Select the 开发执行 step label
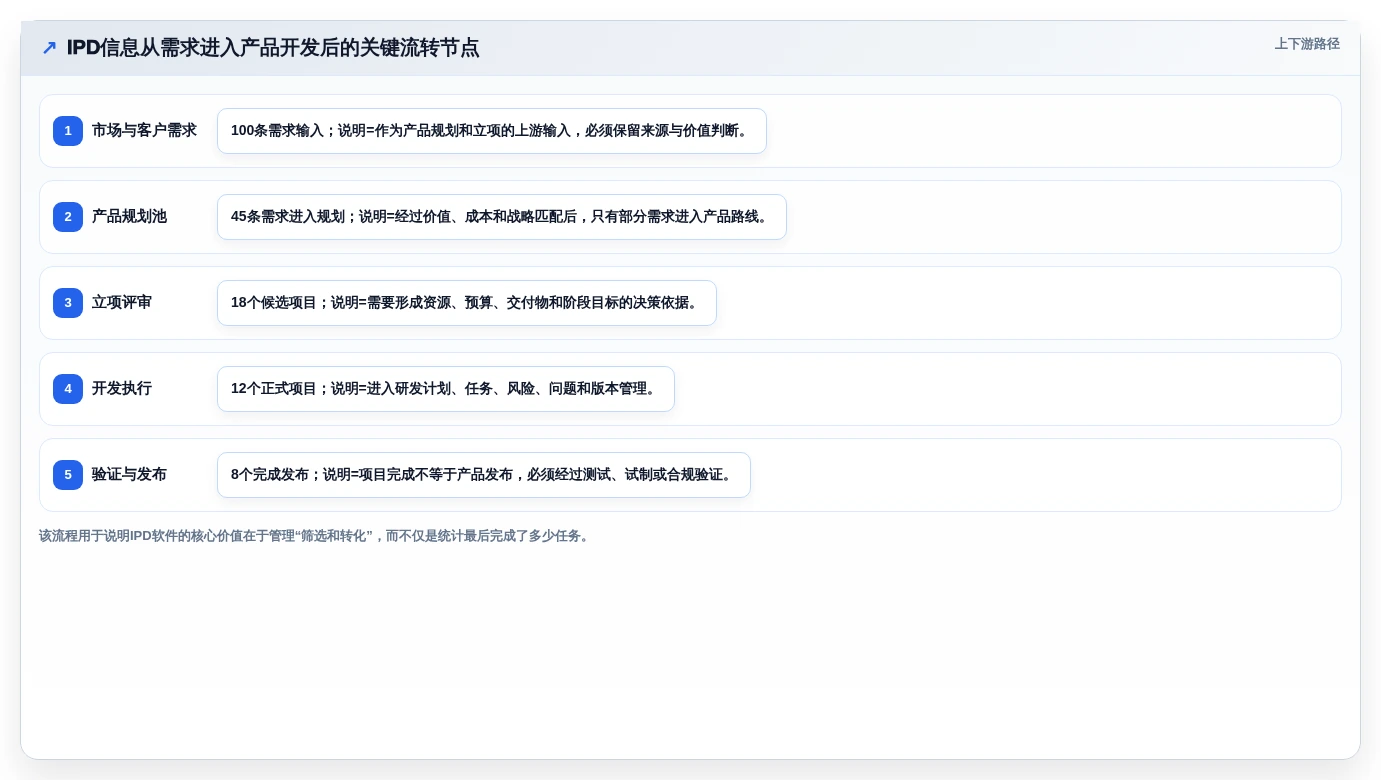 [x=122, y=389]
